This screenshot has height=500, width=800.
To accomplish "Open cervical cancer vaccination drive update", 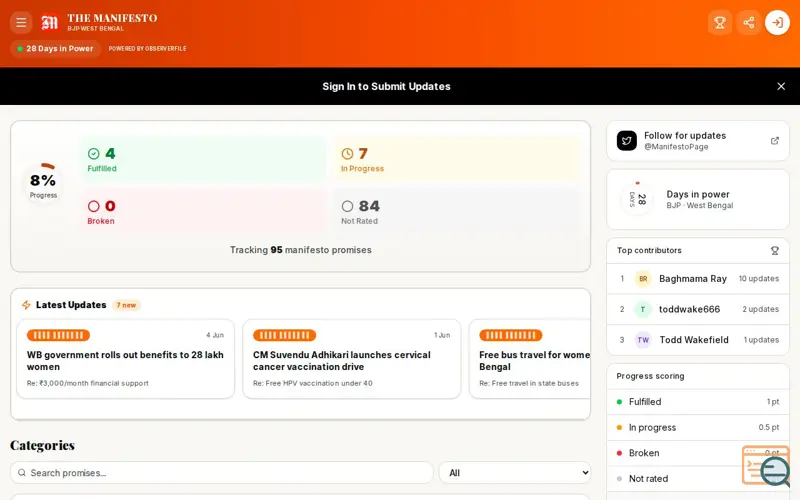I will [x=352, y=359].
